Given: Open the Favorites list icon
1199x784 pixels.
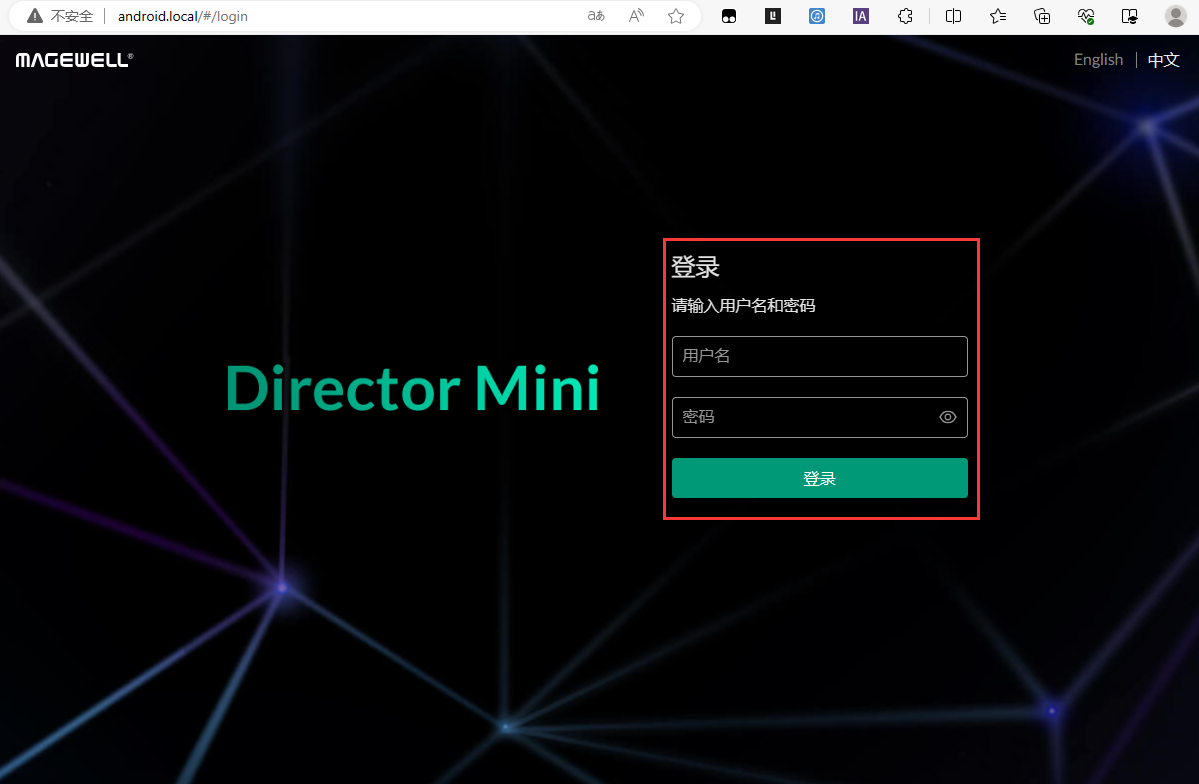Looking at the screenshot, I should click(997, 16).
